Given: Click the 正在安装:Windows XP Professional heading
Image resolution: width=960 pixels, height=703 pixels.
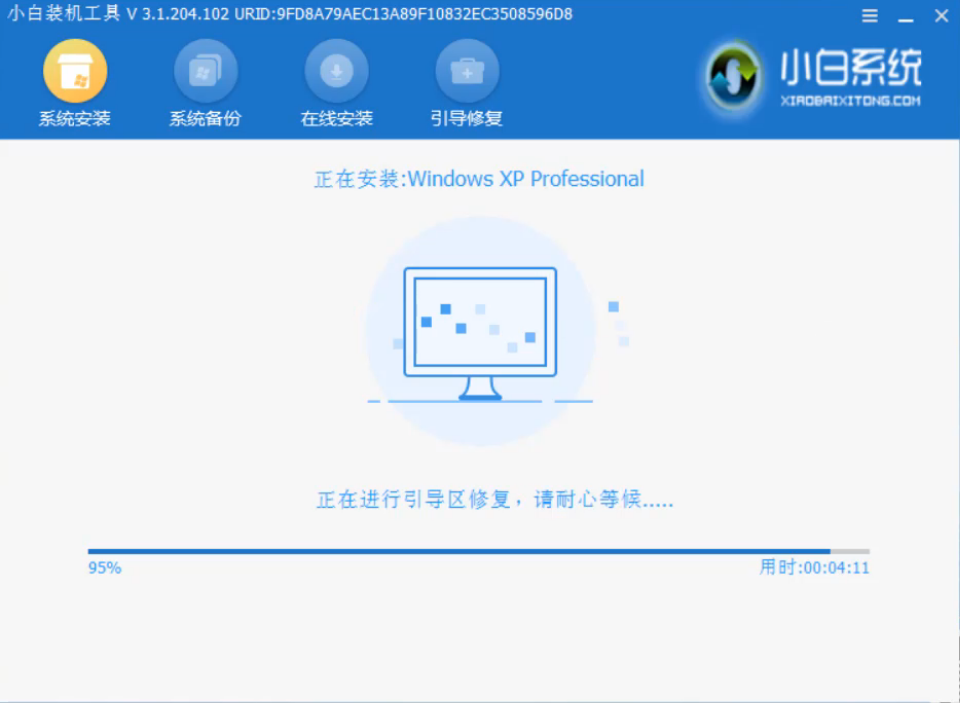Looking at the screenshot, I should [480, 179].
